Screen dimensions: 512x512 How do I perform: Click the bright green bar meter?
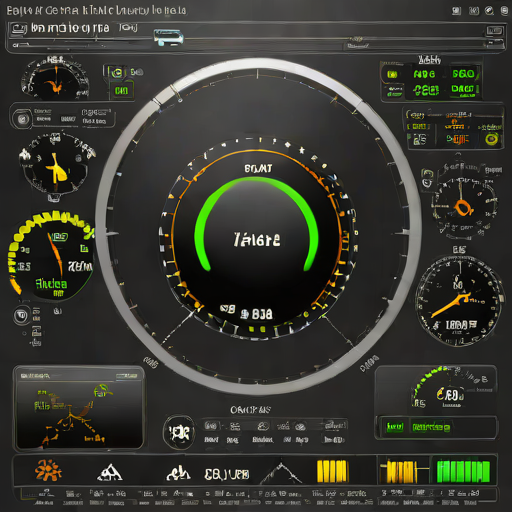click(463, 471)
